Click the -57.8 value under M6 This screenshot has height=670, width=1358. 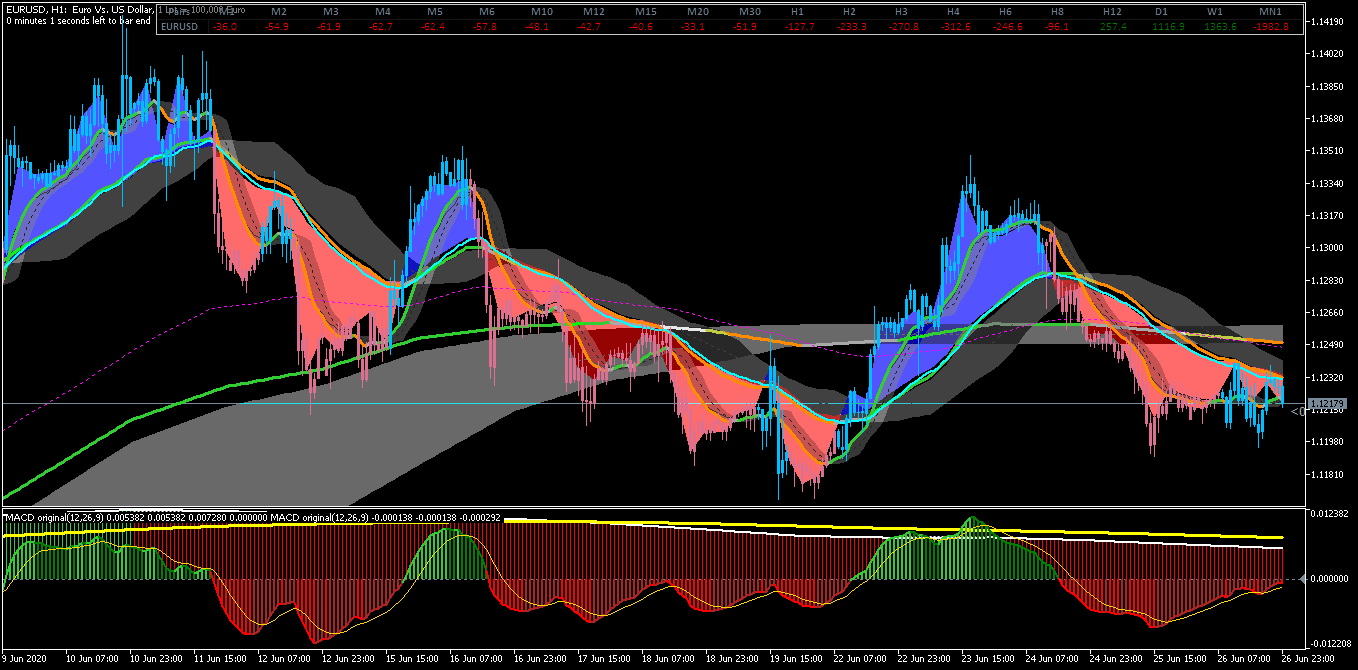coord(485,27)
